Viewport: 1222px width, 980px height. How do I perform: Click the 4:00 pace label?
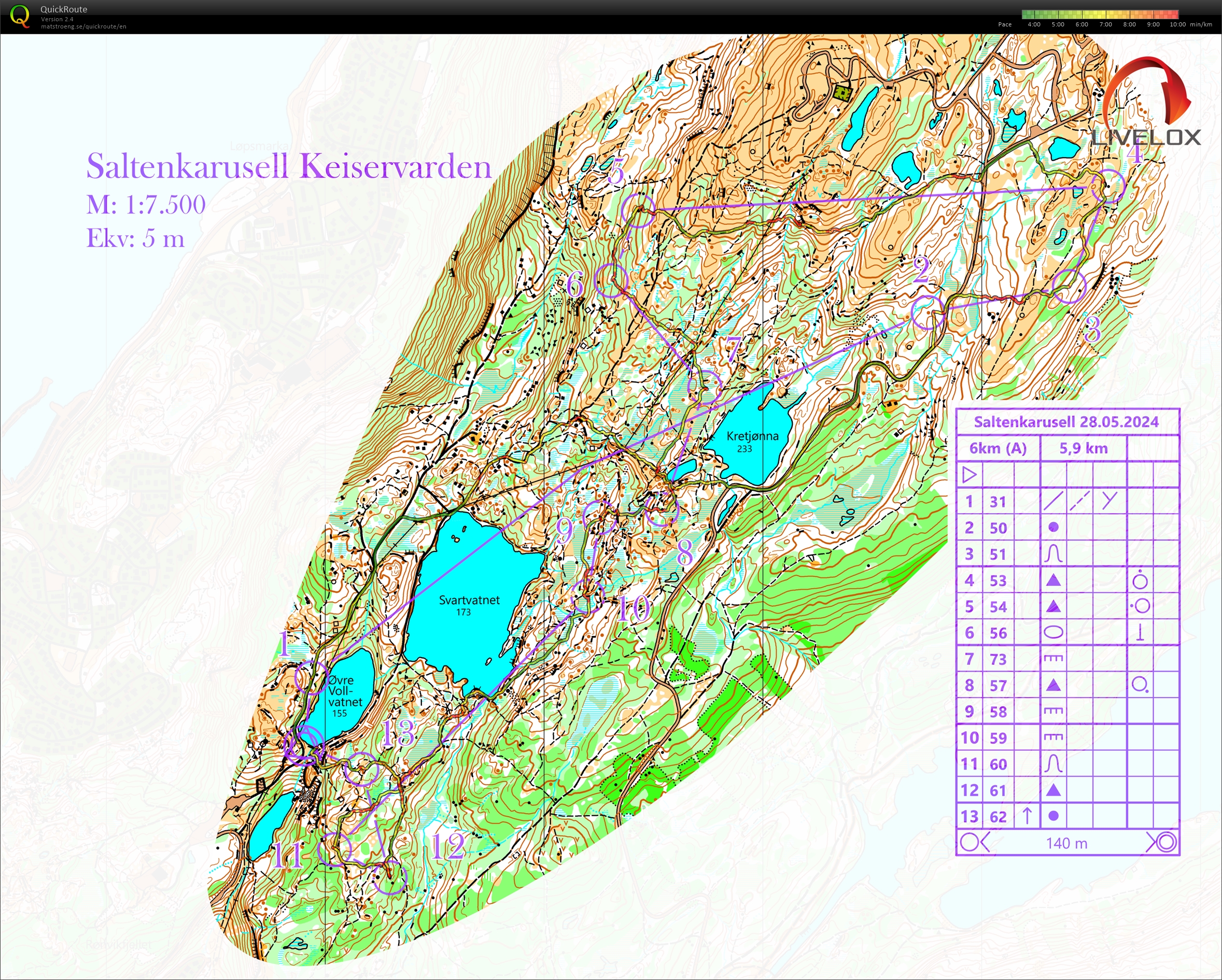[x=1034, y=24]
